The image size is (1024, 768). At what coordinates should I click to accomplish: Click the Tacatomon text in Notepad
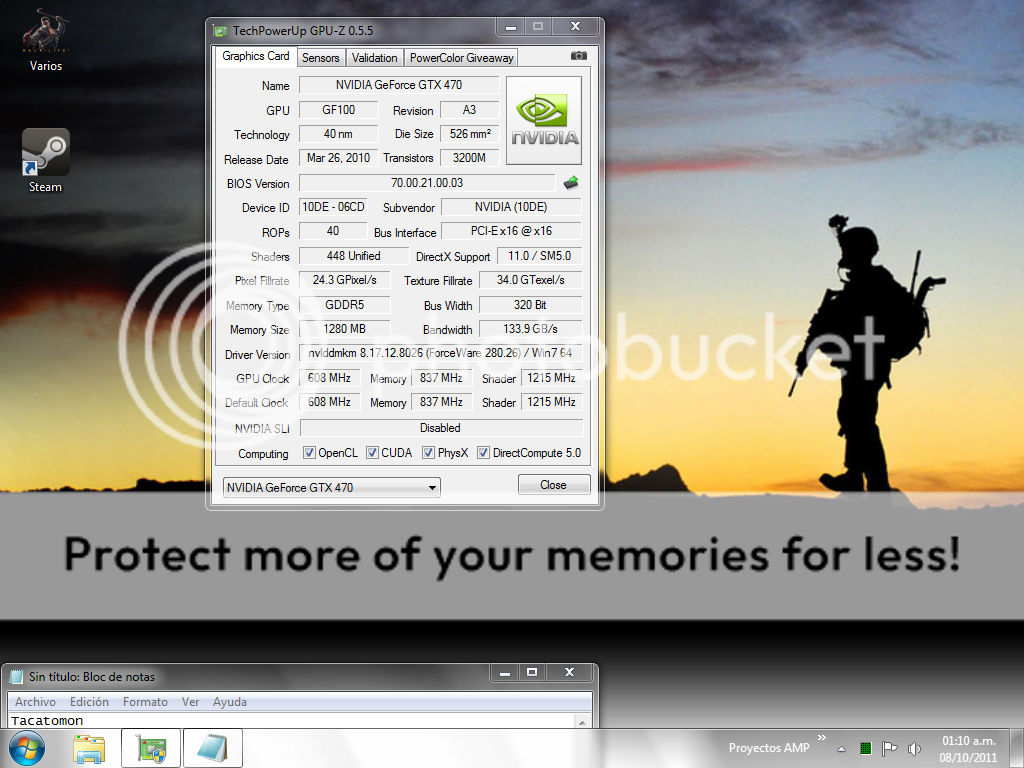pyautogui.click(x=47, y=721)
